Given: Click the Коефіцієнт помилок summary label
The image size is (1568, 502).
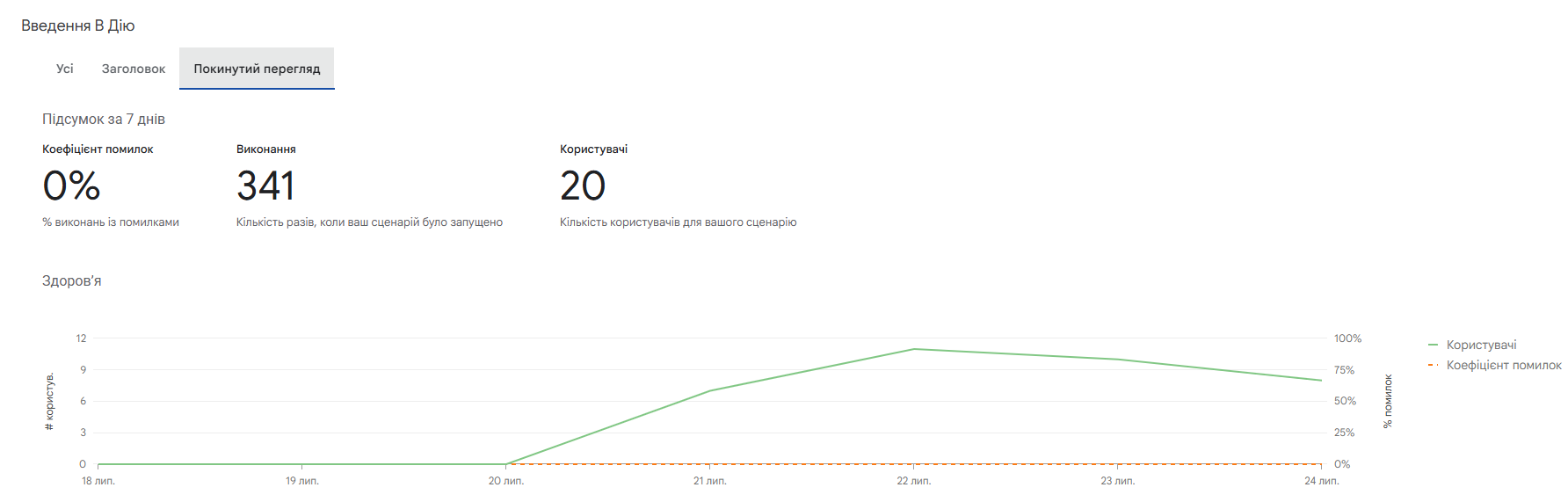Looking at the screenshot, I should [x=98, y=149].
